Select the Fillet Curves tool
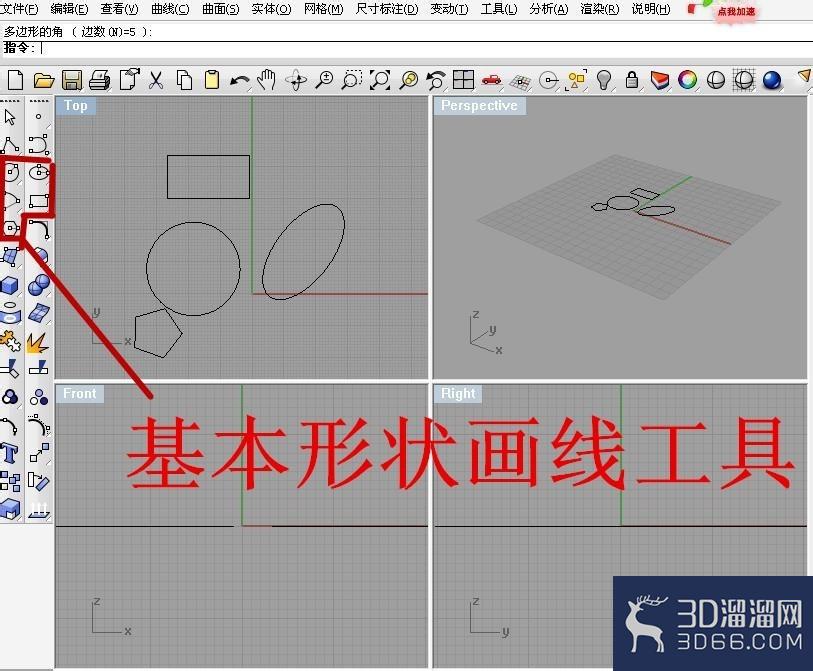This screenshot has height=671, width=813. pos(39,228)
